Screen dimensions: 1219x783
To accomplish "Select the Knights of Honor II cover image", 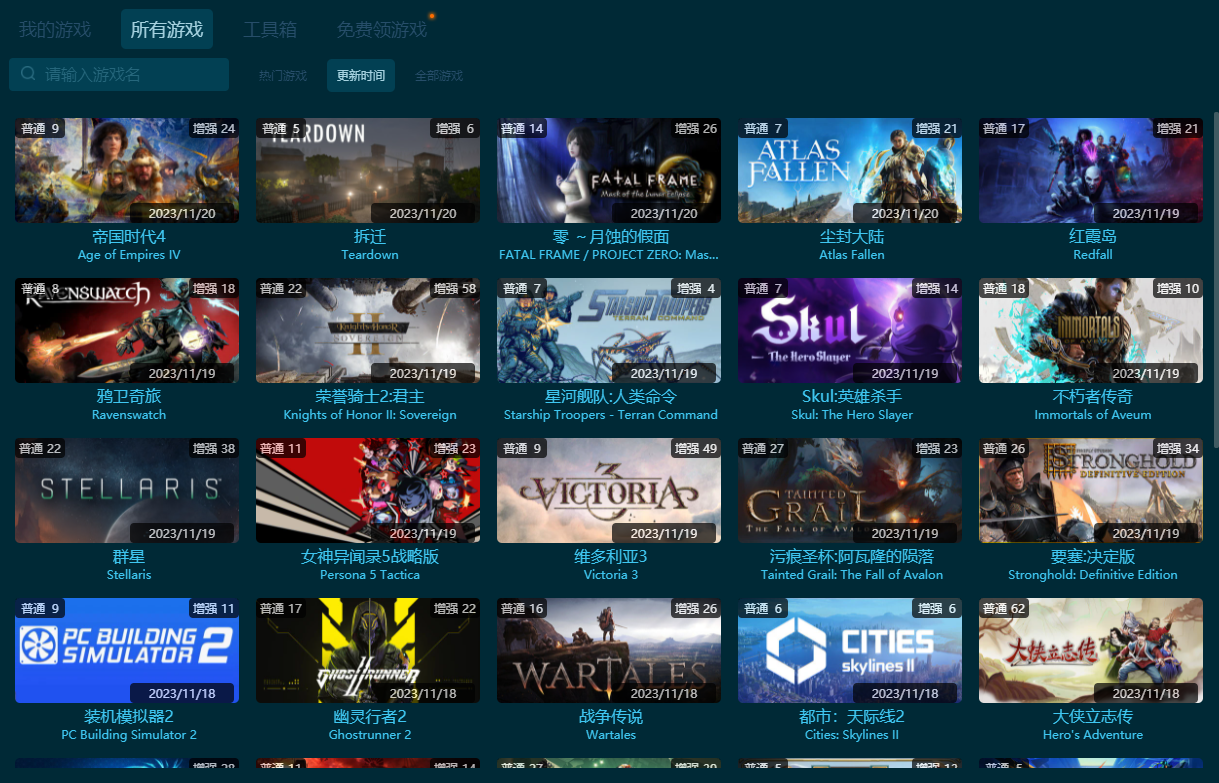I will click(368, 330).
